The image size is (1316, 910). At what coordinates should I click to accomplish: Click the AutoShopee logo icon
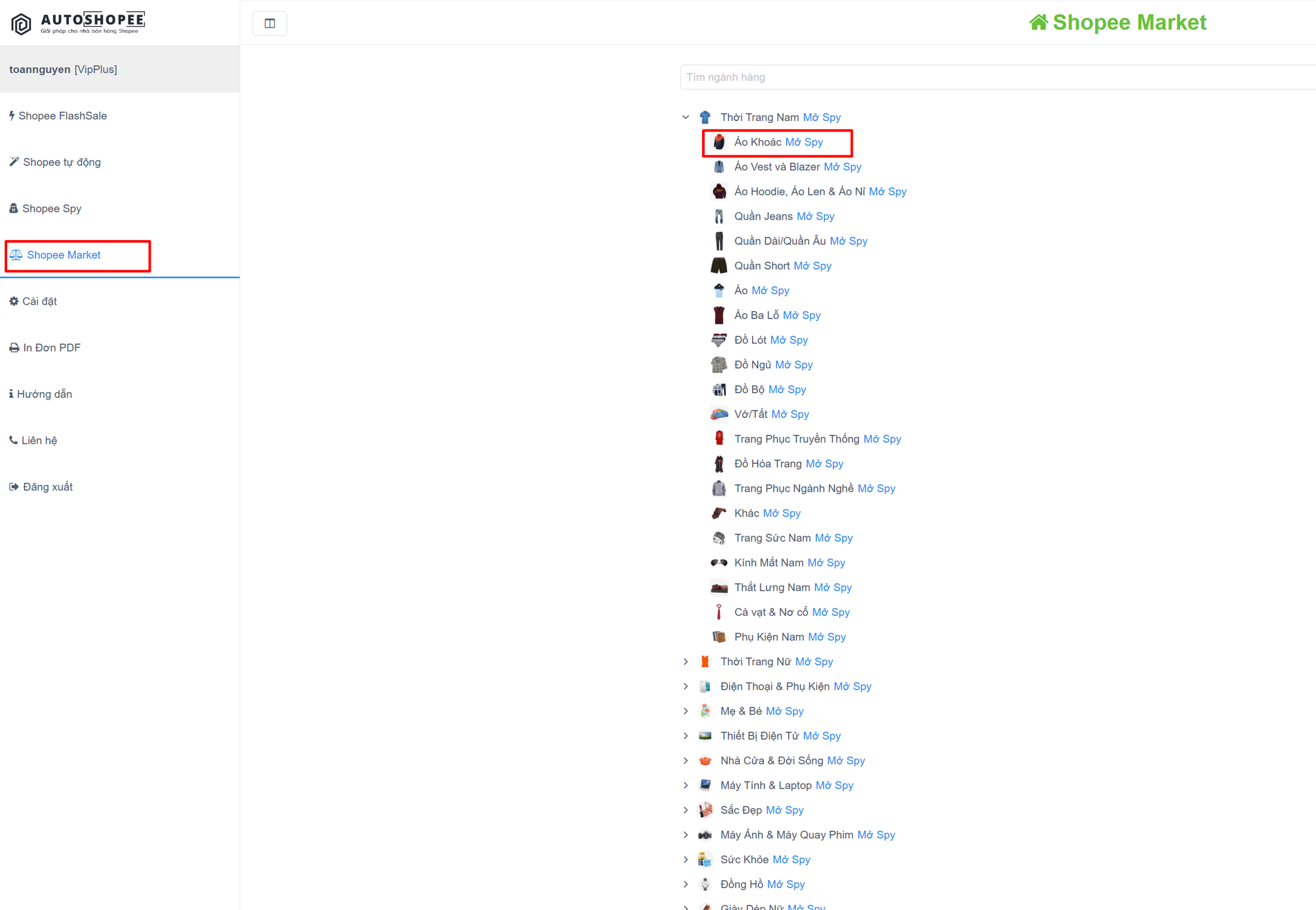pyautogui.click(x=21, y=24)
